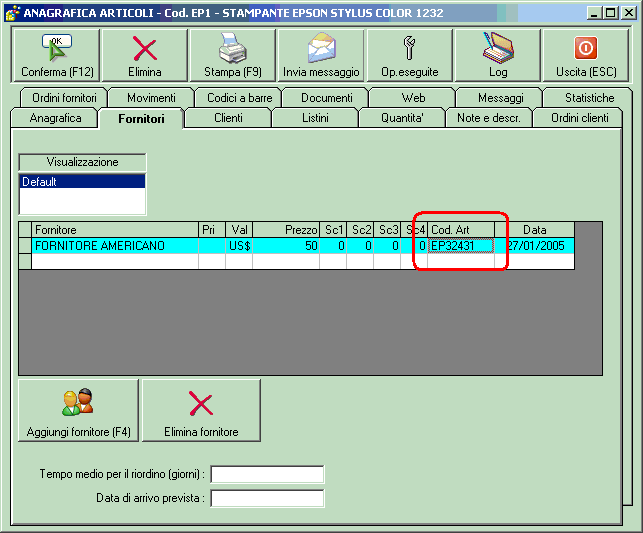This screenshot has width=643, height=533.
Task: Click the Cod. Art column header
Action: pos(461,230)
